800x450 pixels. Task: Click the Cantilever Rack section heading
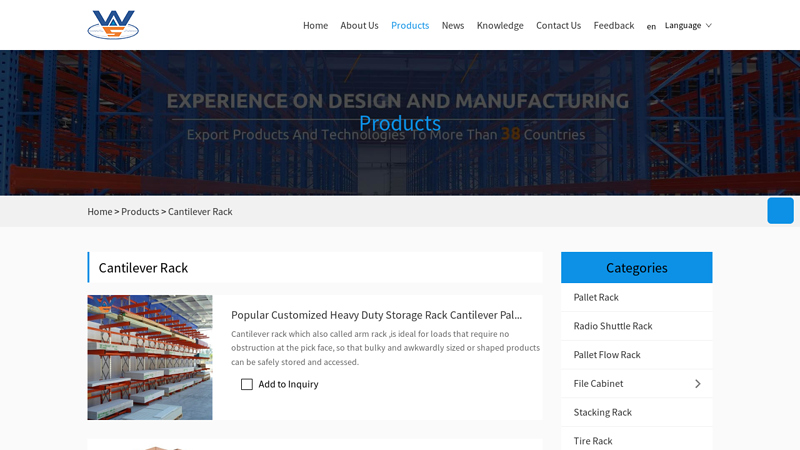tap(143, 267)
